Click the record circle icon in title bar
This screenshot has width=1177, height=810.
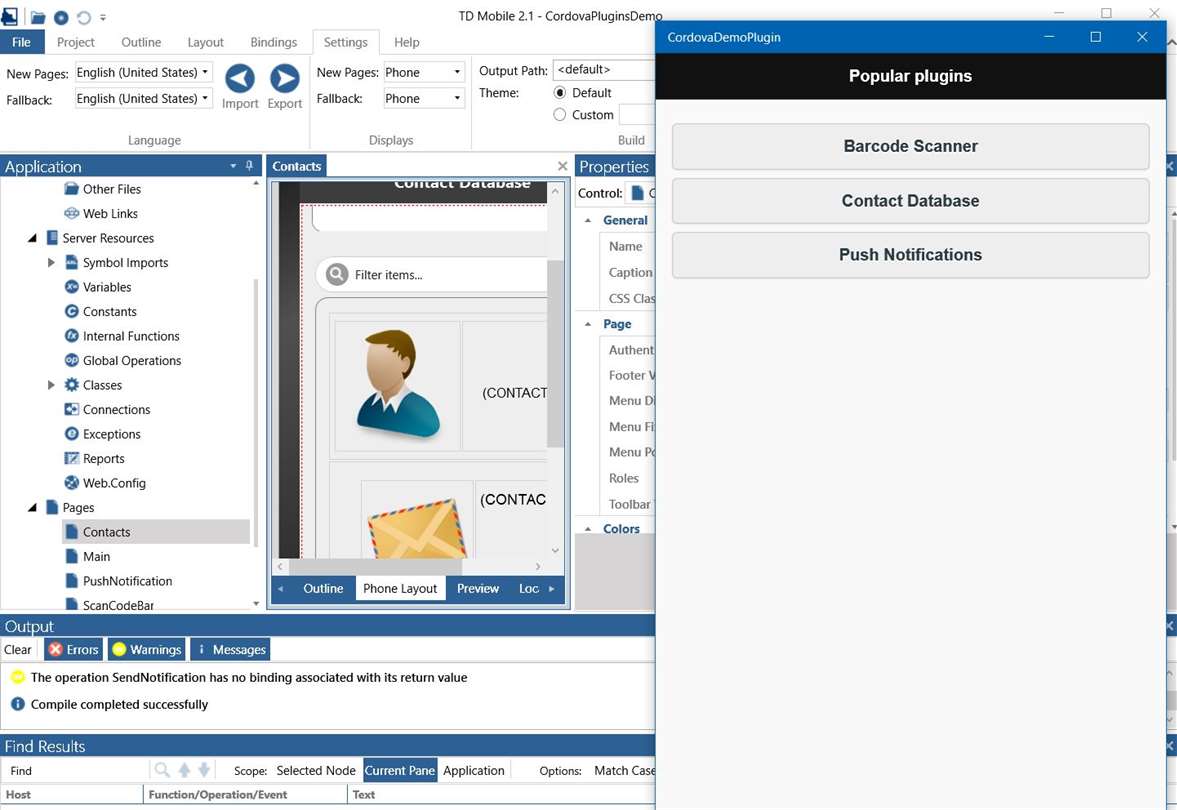[x=62, y=17]
